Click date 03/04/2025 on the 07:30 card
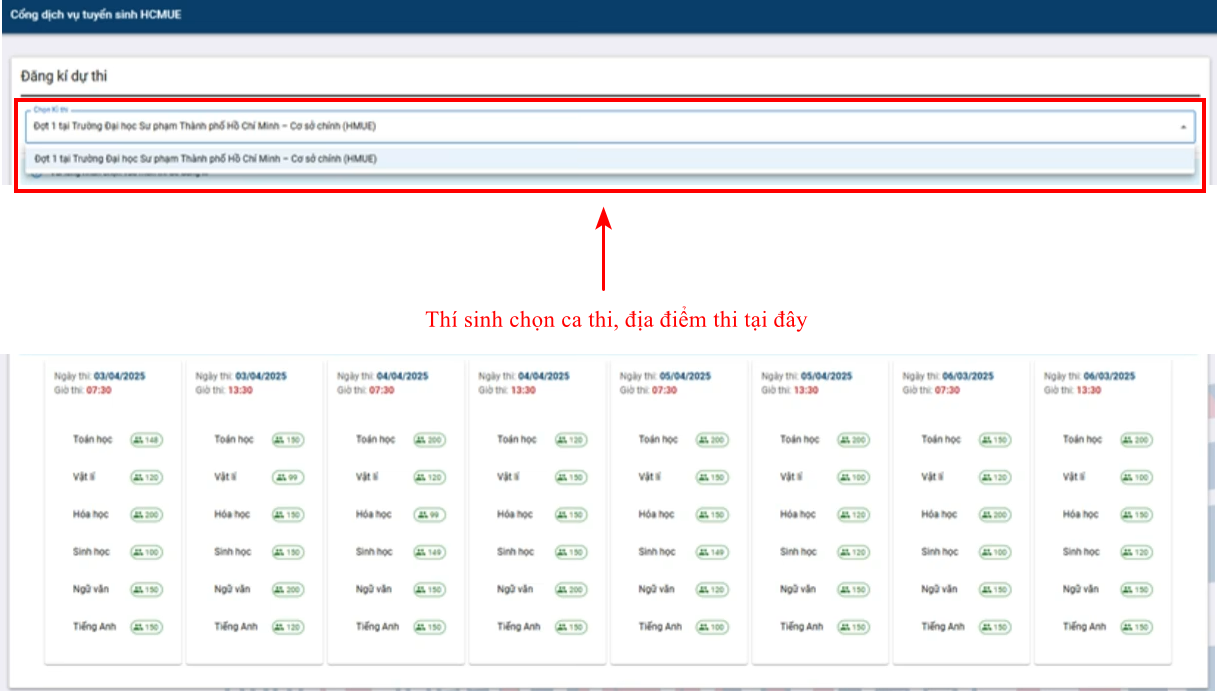 click(x=120, y=376)
